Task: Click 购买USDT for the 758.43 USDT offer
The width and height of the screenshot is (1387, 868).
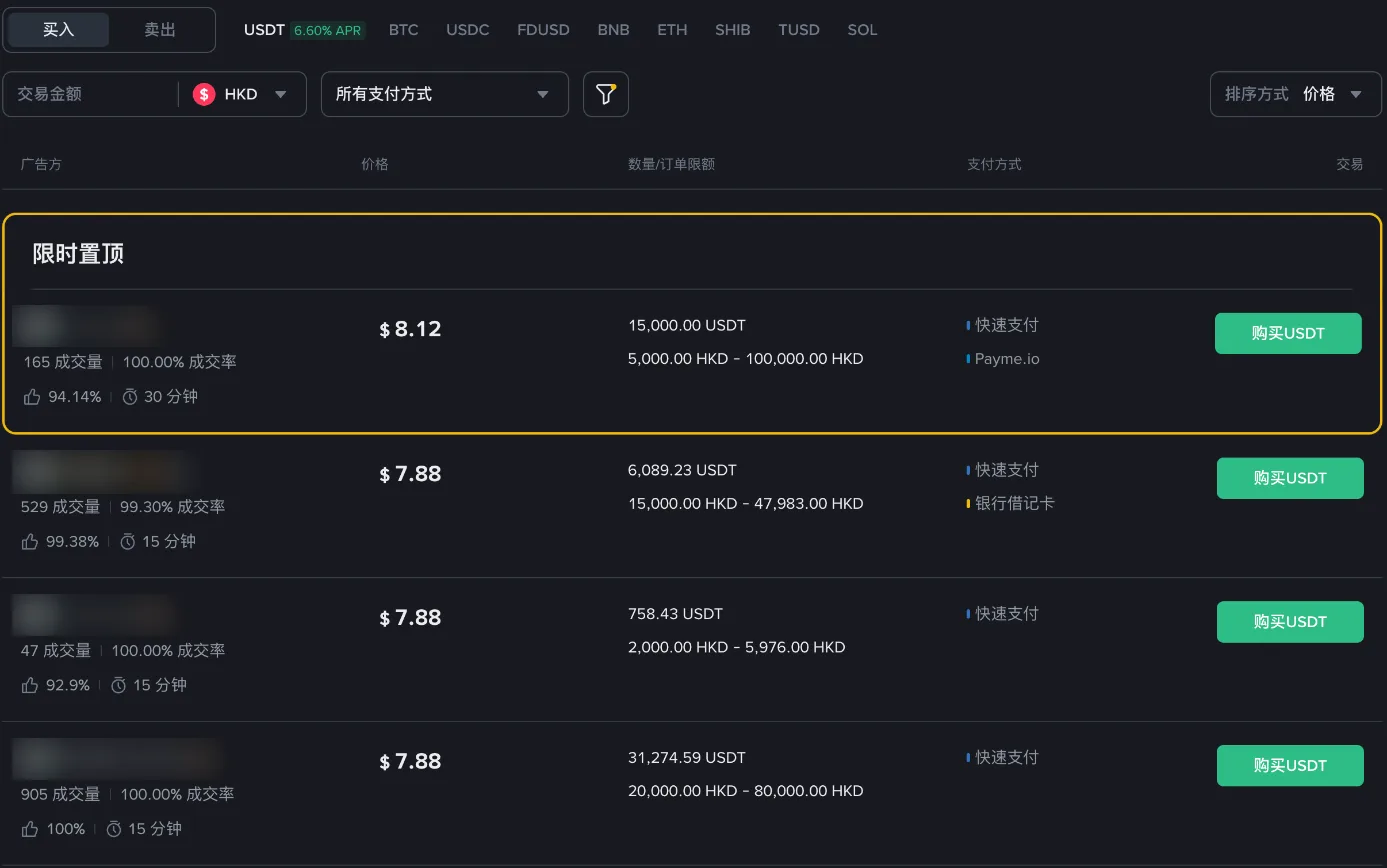Action: 1290,622
